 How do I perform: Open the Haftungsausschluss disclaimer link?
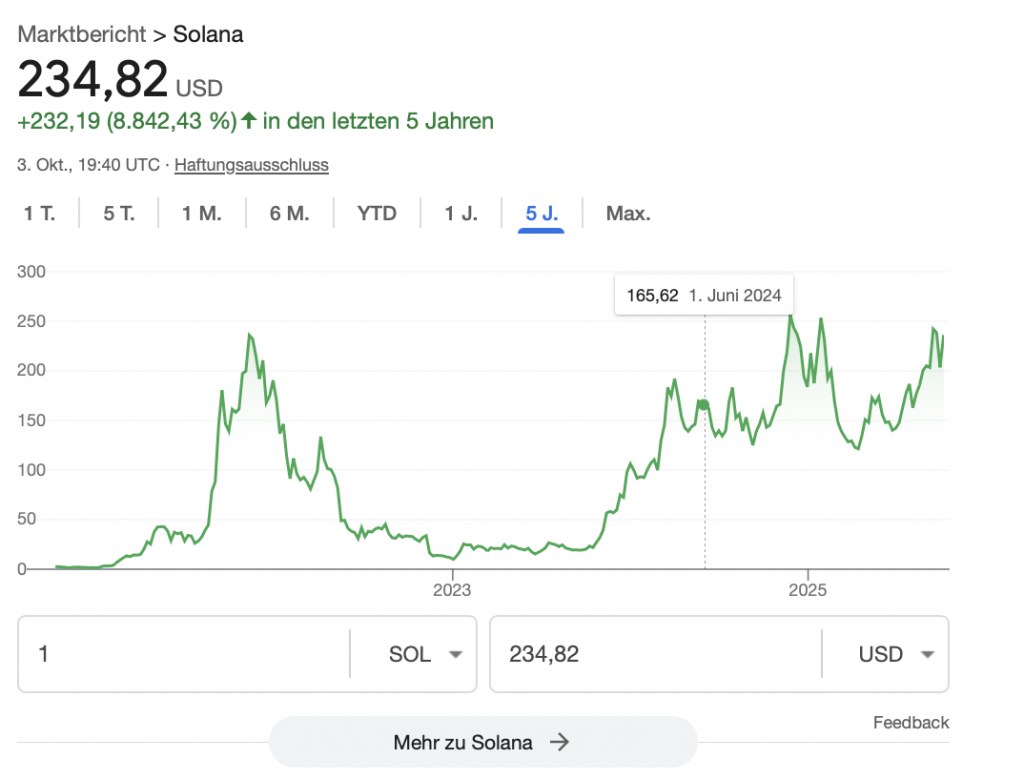click(x=251, y=165)
